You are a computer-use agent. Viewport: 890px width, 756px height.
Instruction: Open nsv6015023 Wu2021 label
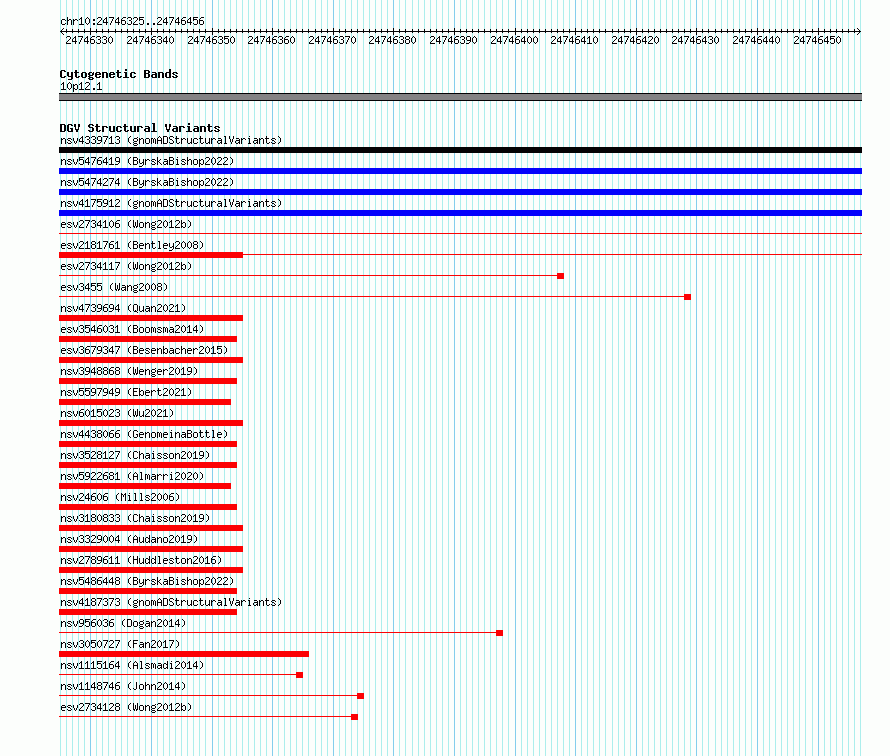coord(117,413)
